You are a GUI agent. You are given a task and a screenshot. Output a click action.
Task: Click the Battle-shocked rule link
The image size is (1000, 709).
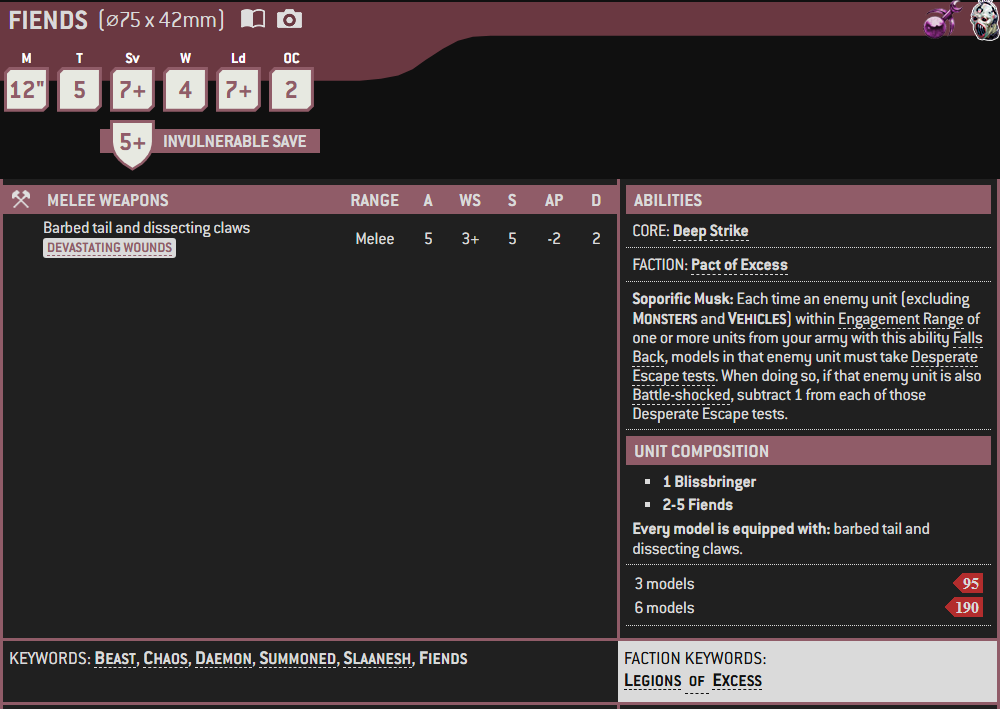coord(681,395)
